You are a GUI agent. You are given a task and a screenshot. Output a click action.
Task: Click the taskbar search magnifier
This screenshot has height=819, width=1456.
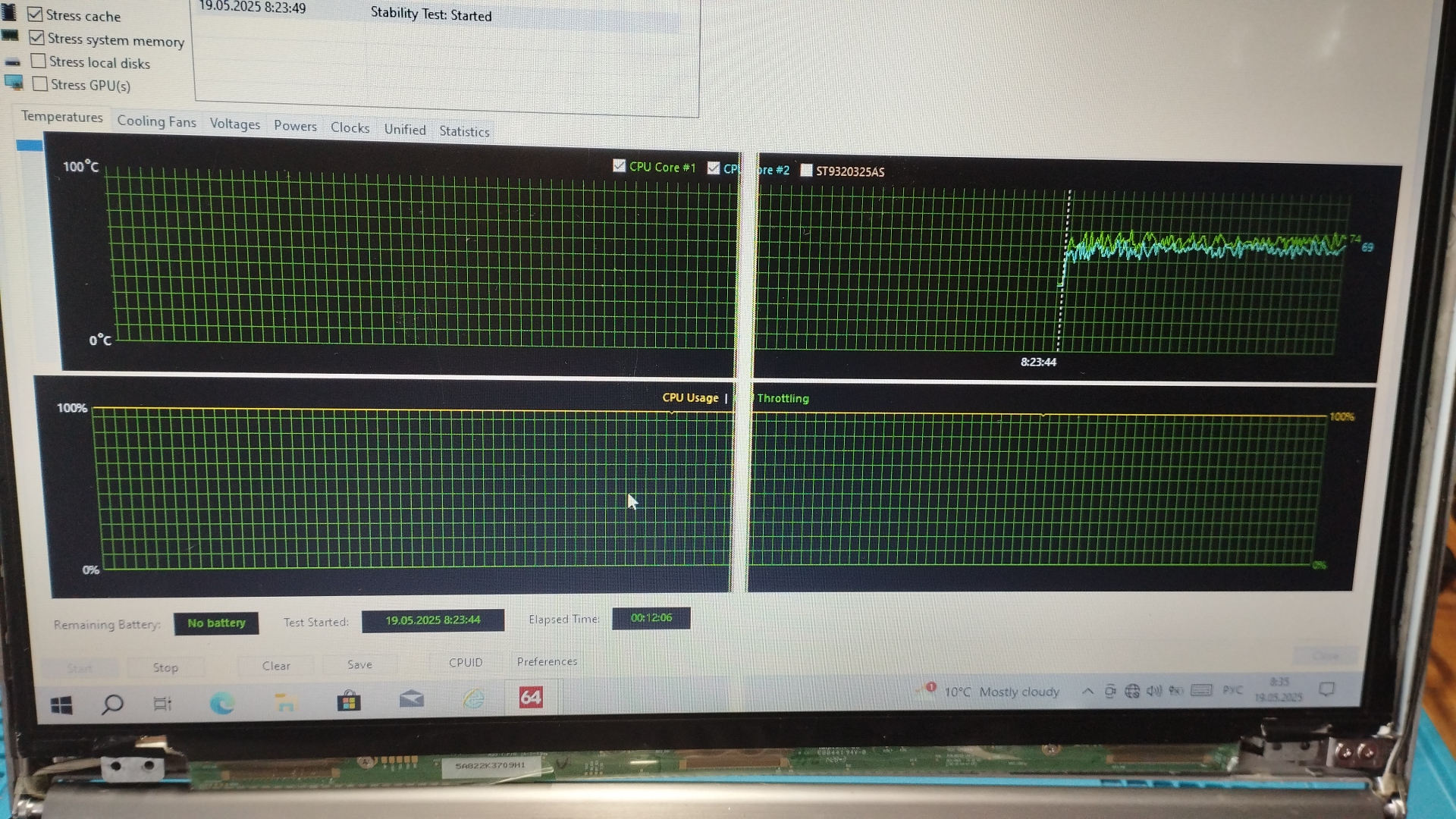tap(112, 704)
